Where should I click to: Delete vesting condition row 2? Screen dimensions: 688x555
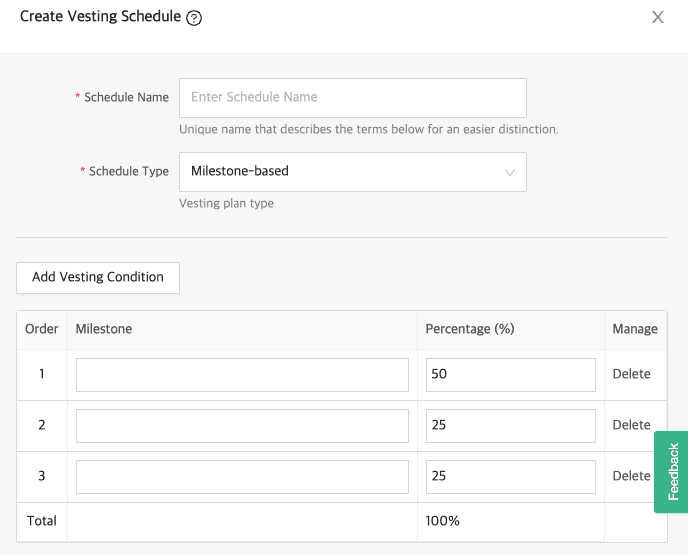point(631,426)
